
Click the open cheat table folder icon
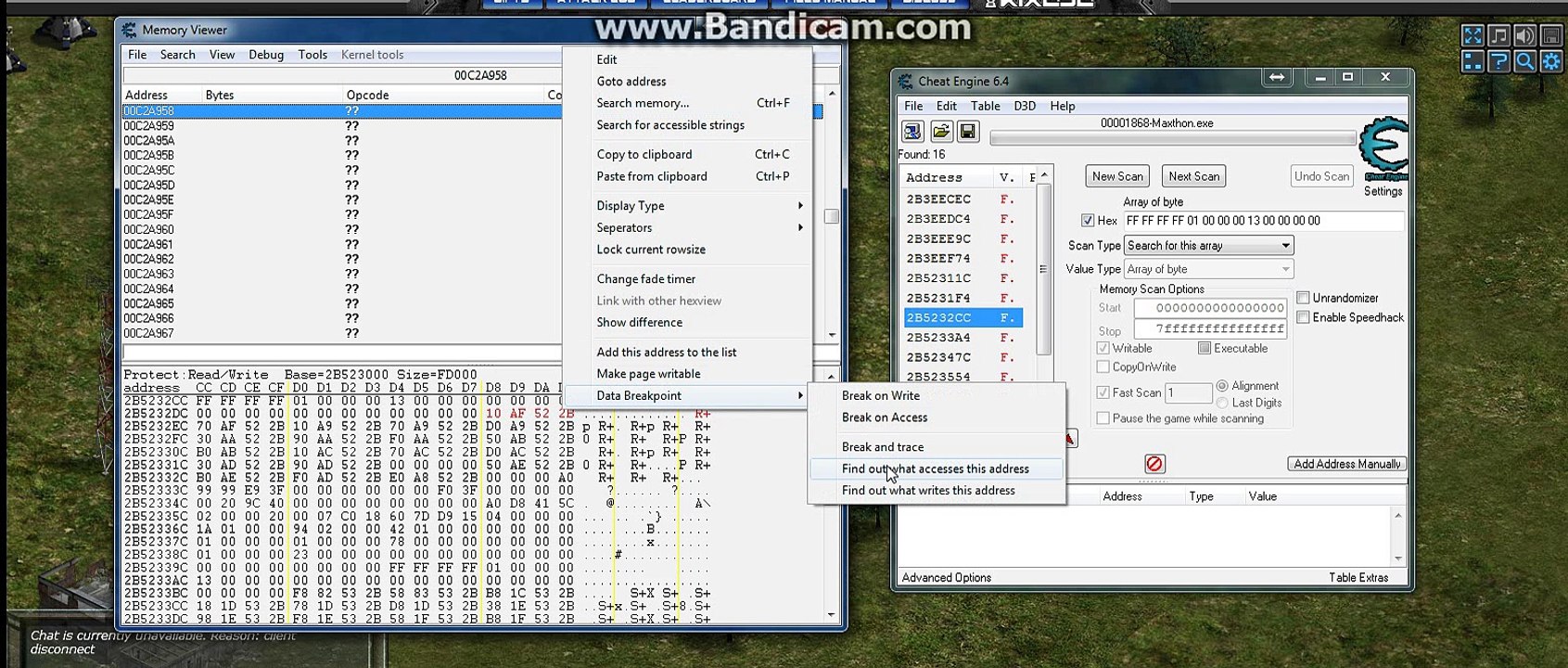point(941,132)
